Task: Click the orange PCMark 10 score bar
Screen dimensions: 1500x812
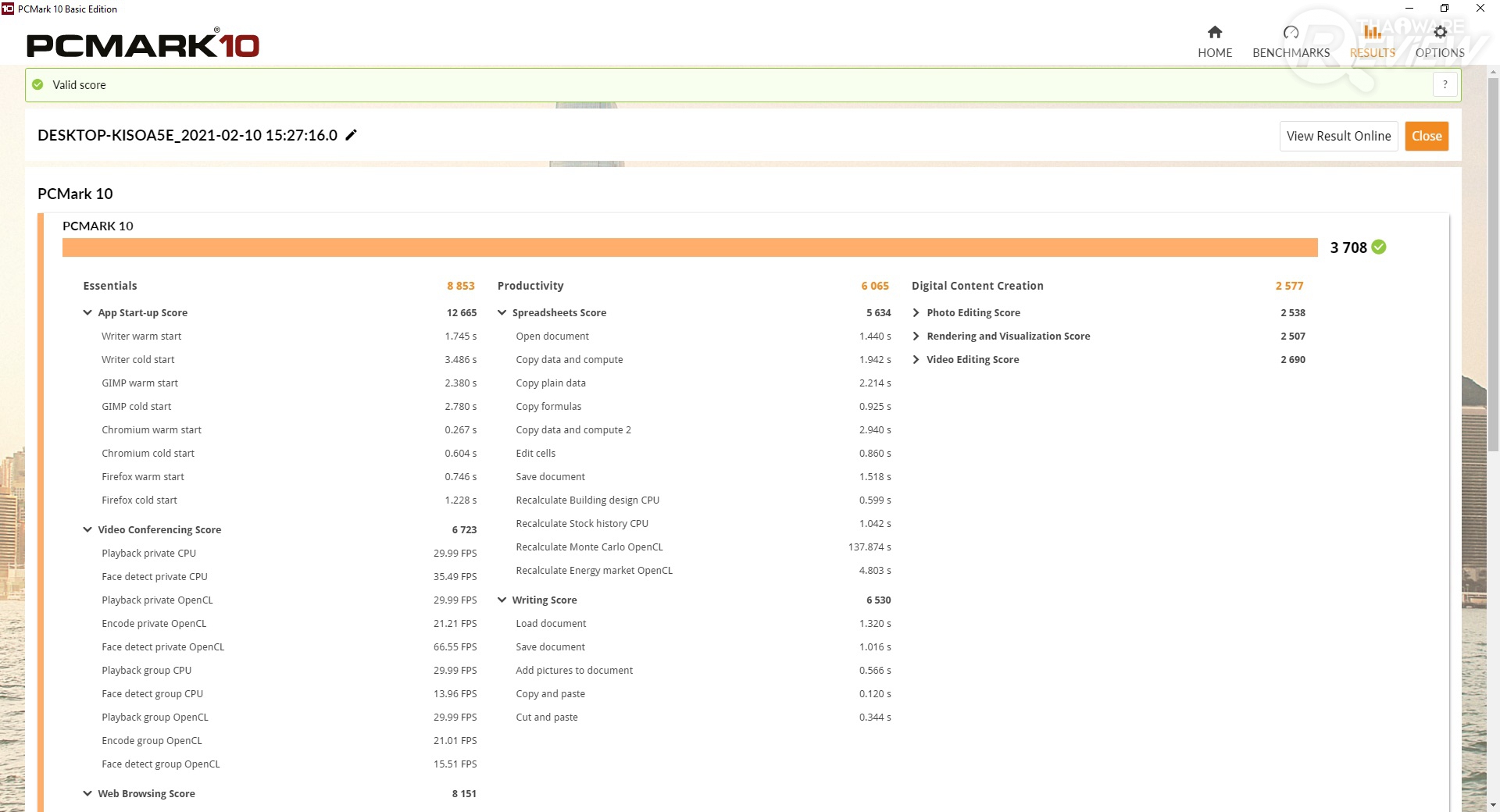Action: point(690,248)
